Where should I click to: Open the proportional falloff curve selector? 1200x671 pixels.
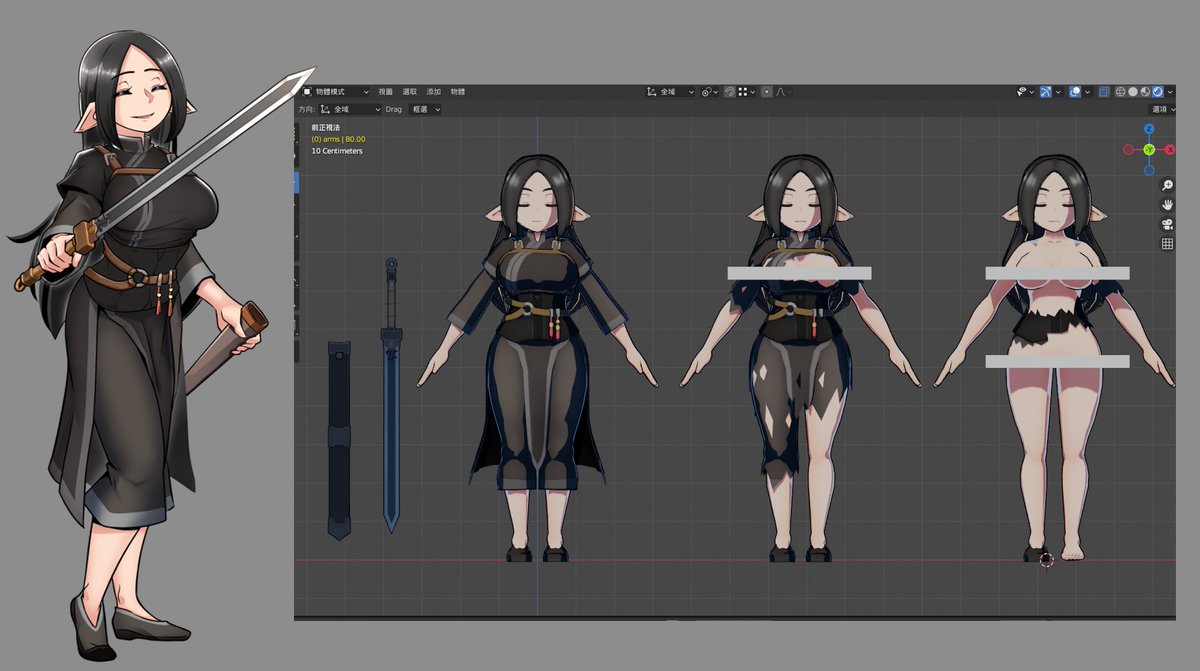tap(783, 92)
